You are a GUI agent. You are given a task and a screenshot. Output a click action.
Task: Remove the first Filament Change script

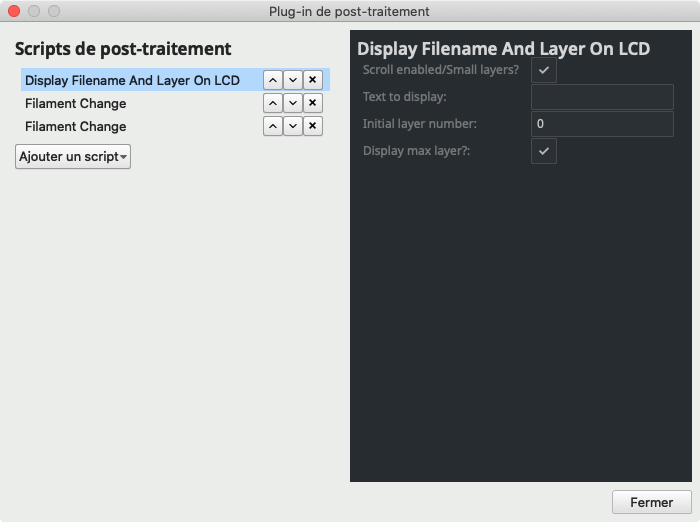pos(312,103)
